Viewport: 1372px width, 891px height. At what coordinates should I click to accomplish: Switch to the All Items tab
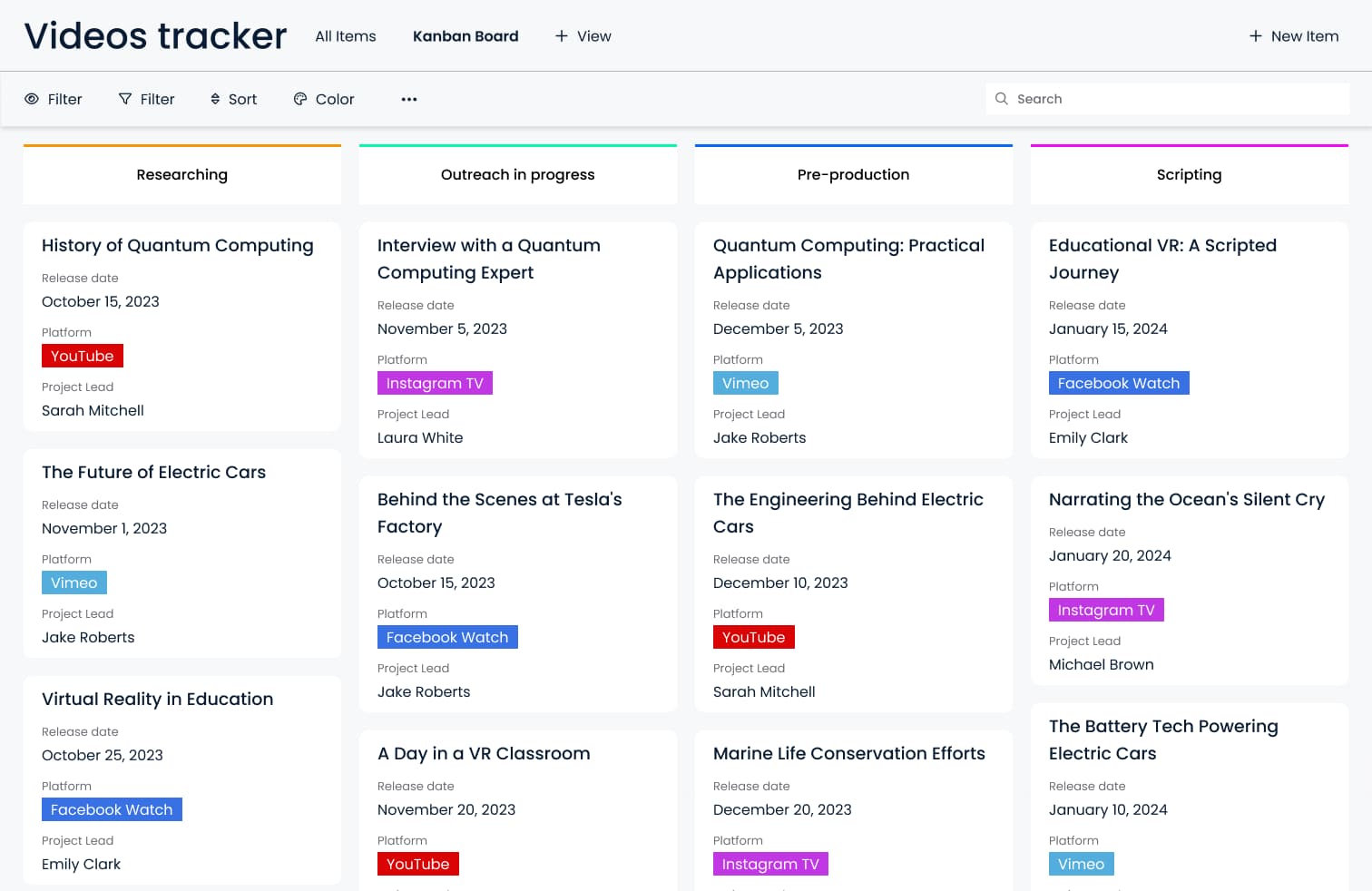[345, 36]
